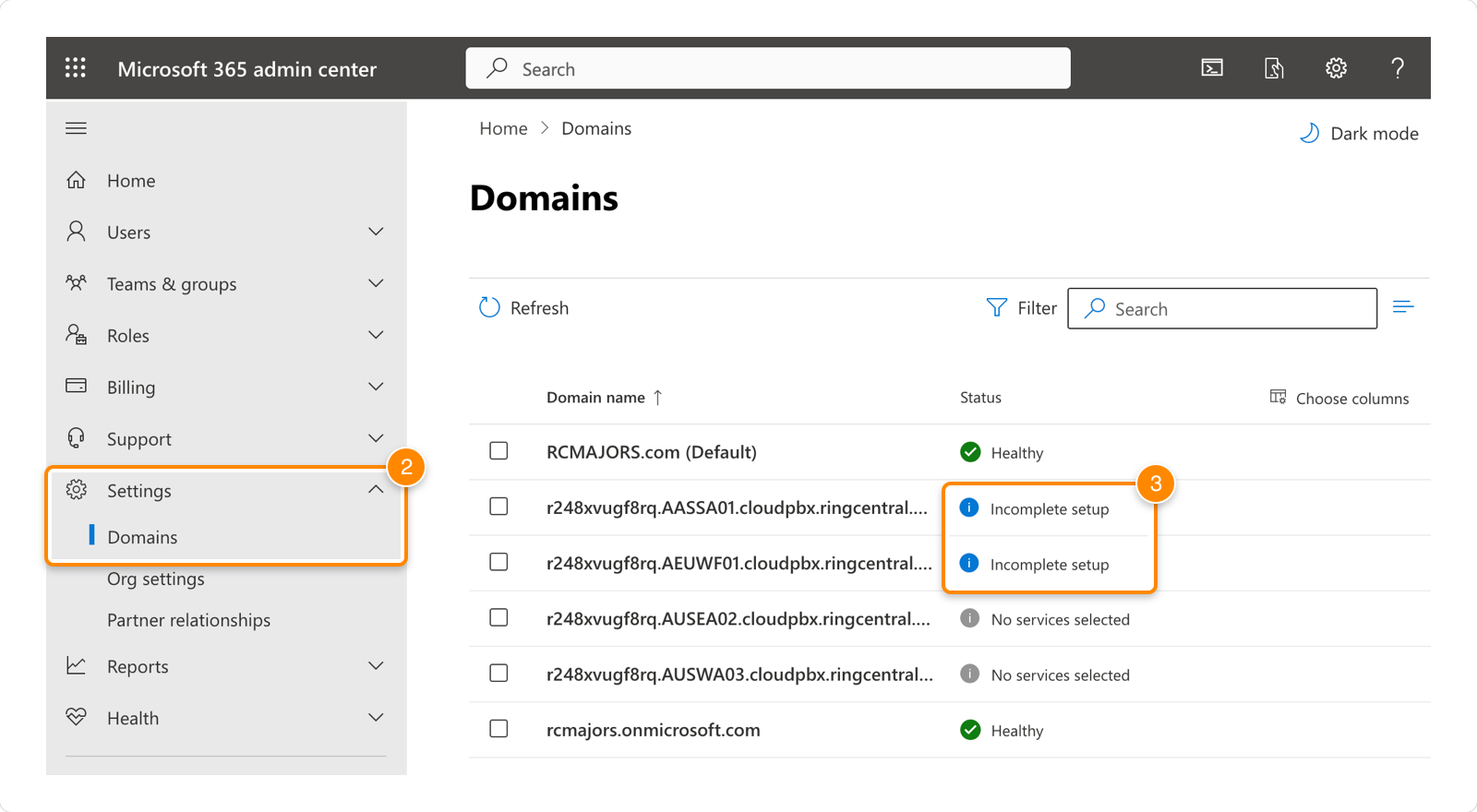Select the RCMAJORS.com (Default) checkbox

click(x=498, y=451)
